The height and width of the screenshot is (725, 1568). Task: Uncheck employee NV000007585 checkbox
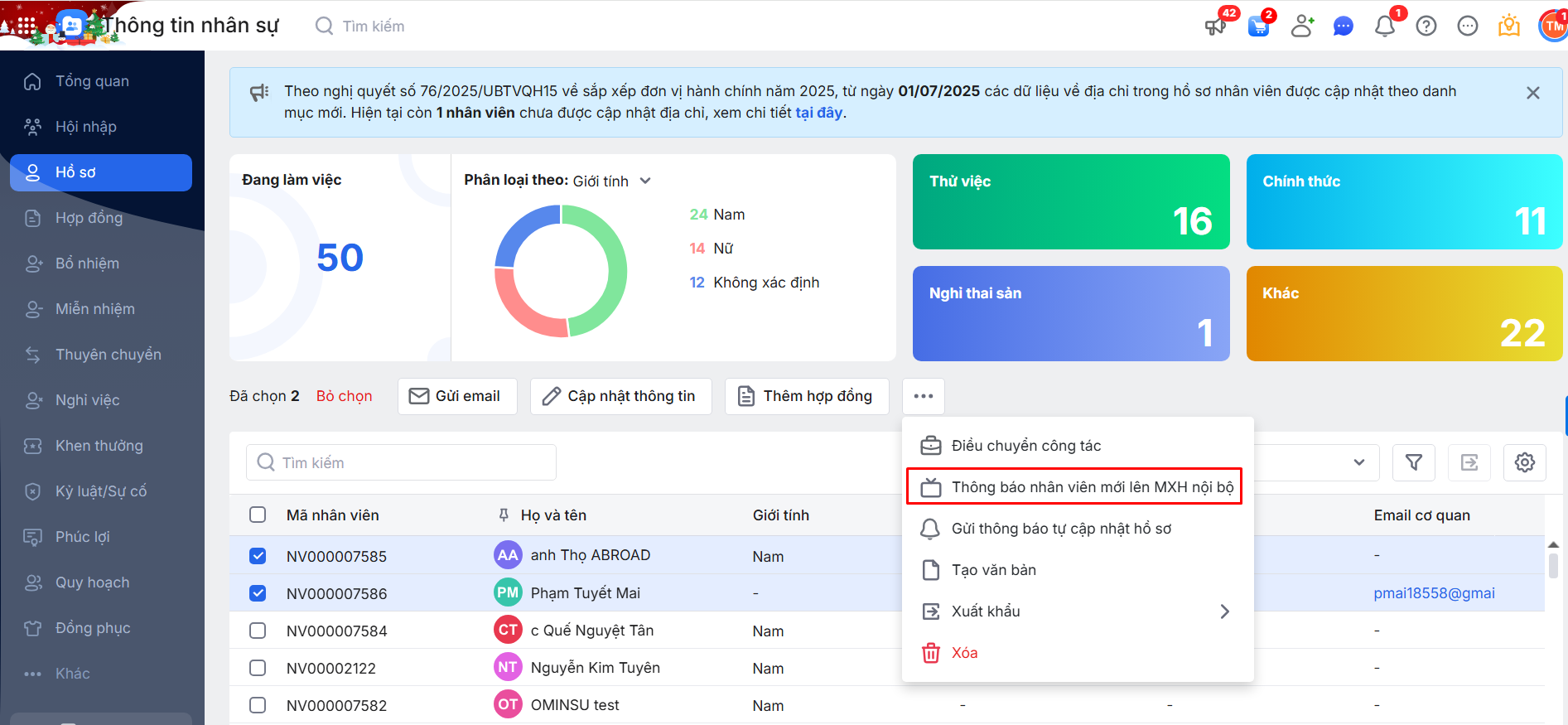pos(258,556)
